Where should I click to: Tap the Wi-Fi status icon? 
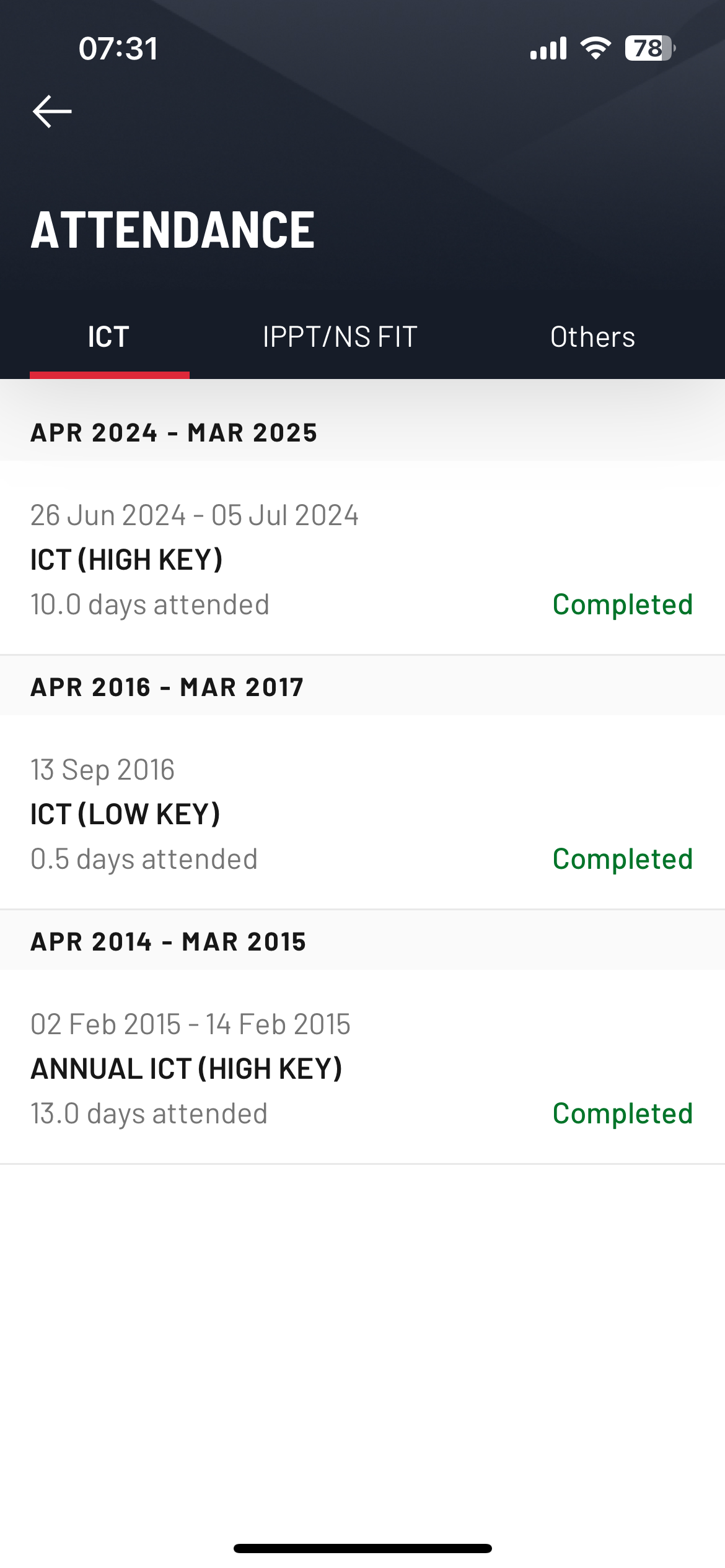coord(595,48)
